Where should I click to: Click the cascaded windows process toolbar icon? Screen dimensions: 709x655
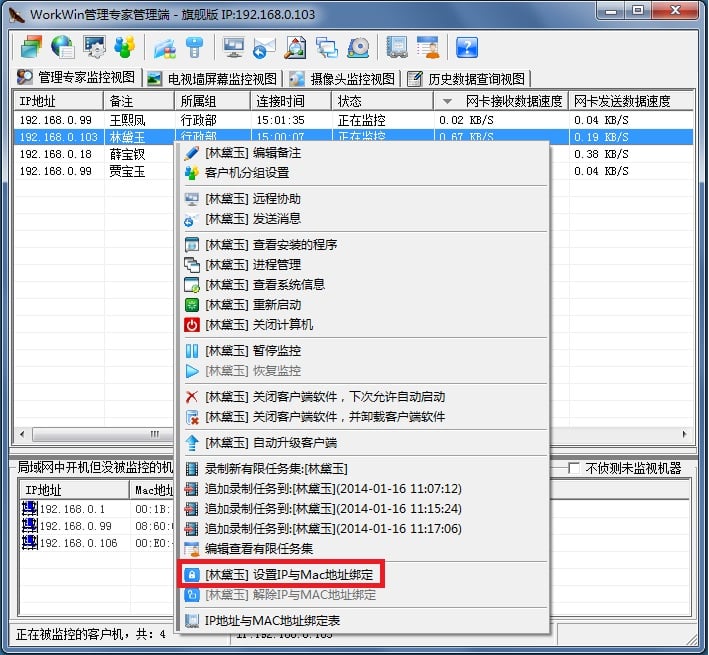[x=327, y=47]
